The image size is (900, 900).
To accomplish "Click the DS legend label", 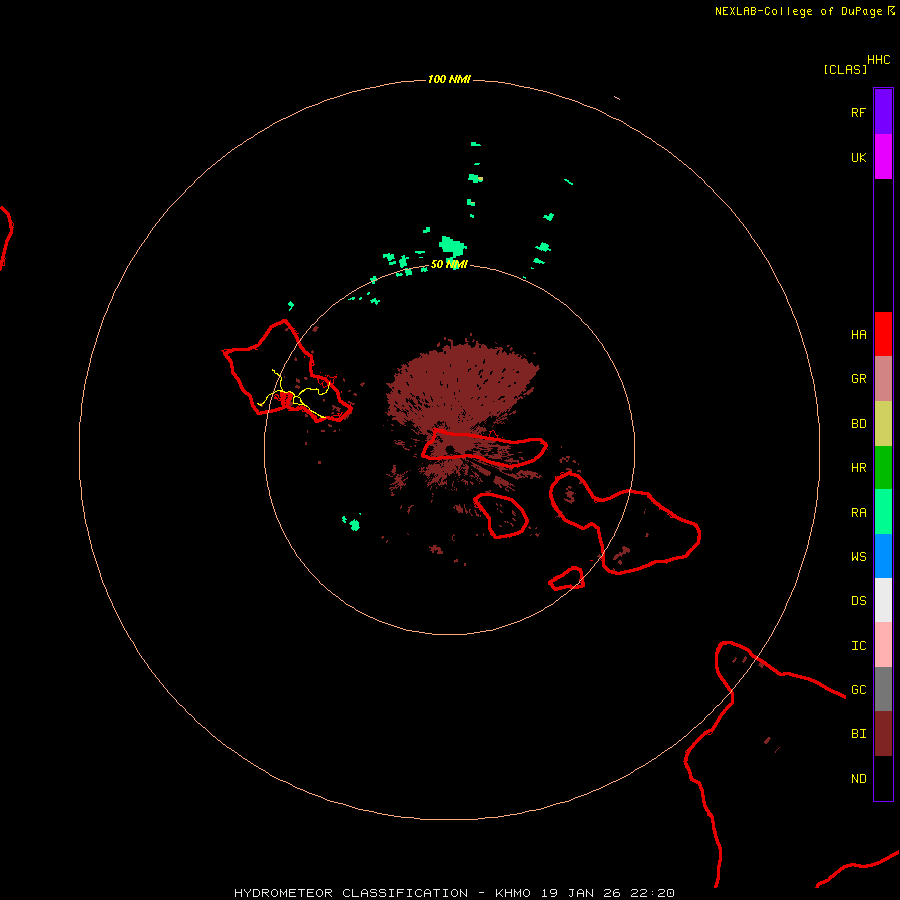I will [858, 601].
